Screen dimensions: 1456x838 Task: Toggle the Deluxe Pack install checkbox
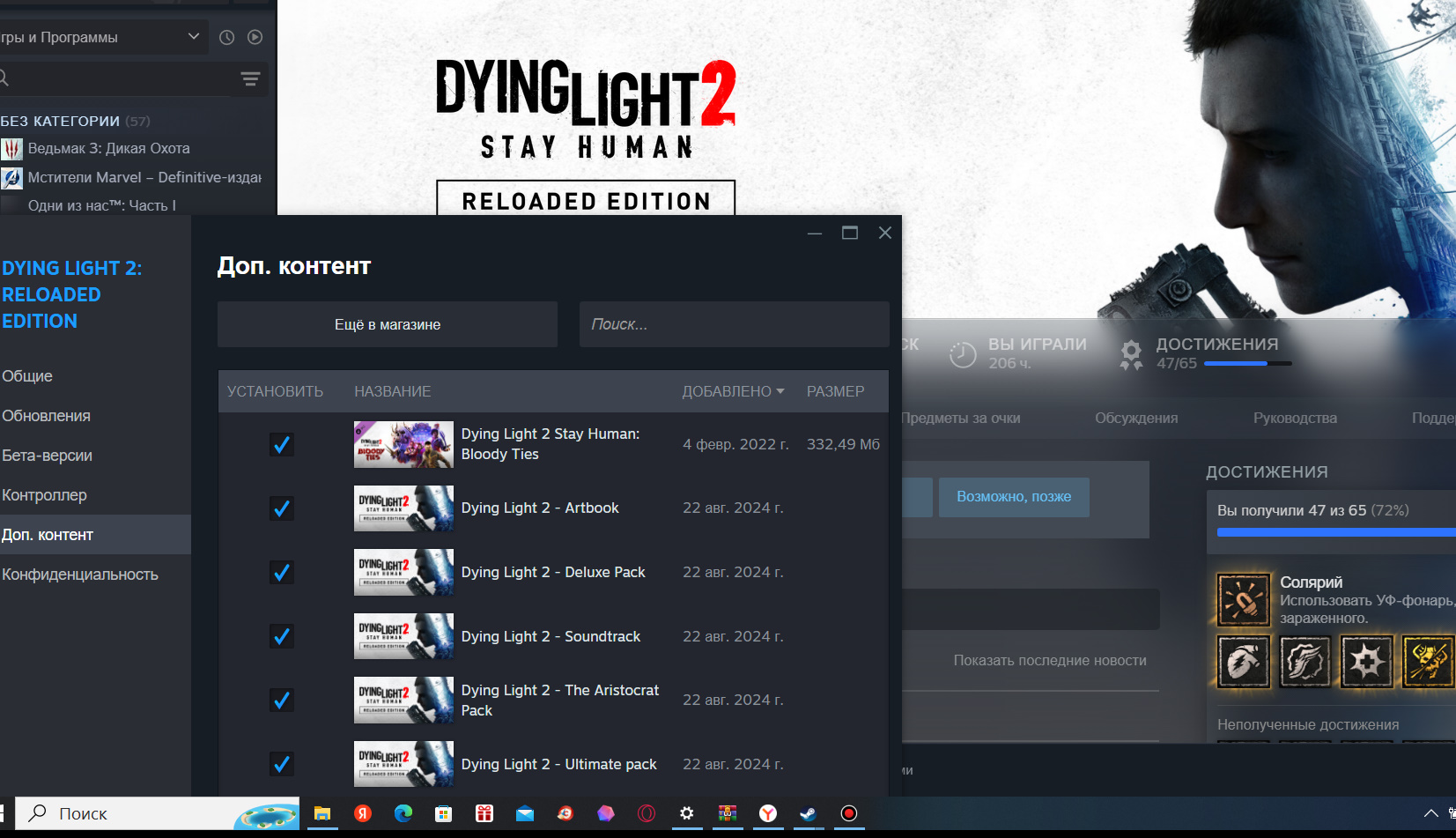pyautogui.click(x=282, y=573)
